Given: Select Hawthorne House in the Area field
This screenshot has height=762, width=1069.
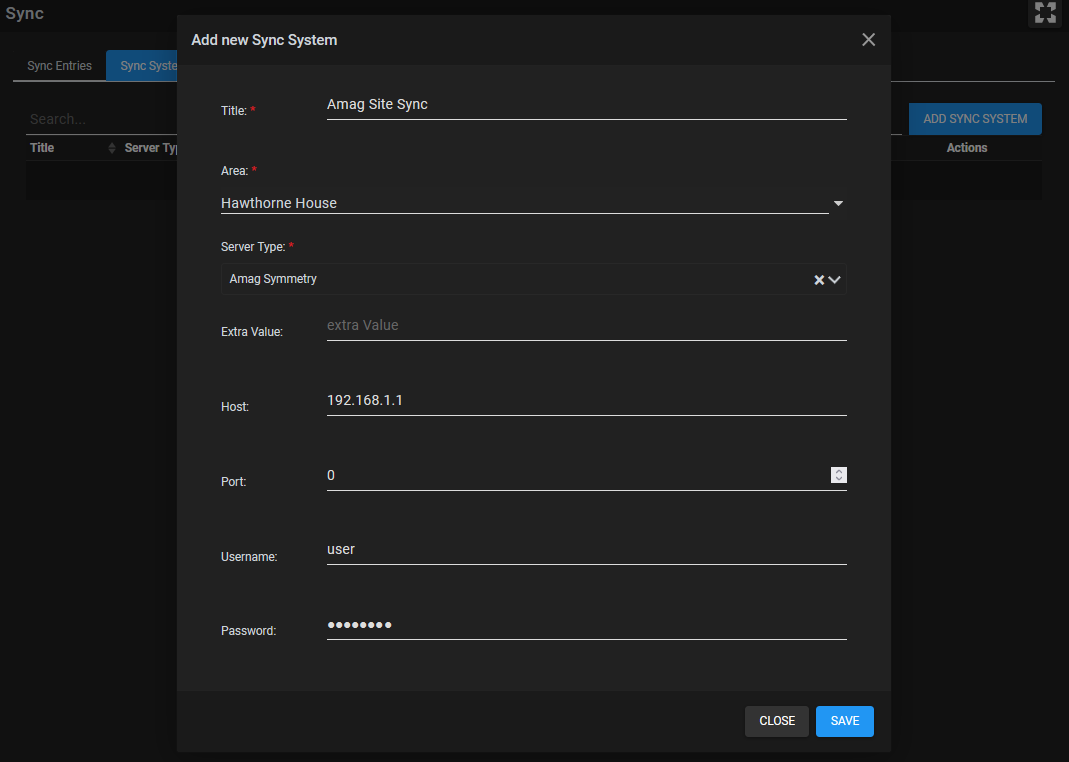Looking at the screenshot, I should click(524, 203).
